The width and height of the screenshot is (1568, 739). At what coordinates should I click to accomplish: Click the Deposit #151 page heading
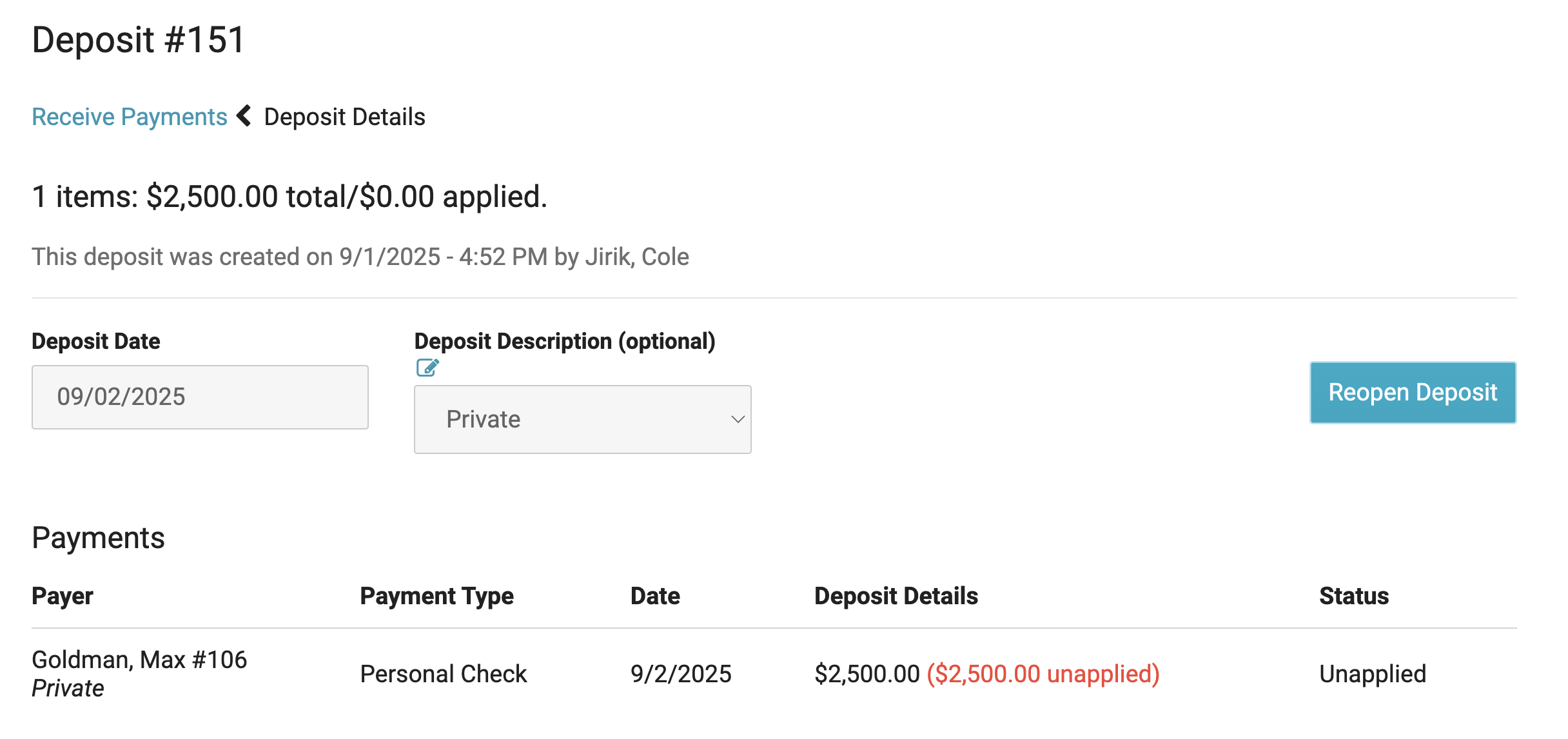[x=139, y=40]
